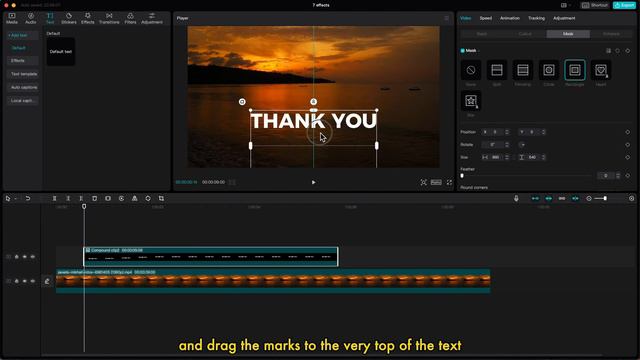Viewport: 640px width, 360px height.
Task: Click the Default text thumbnail
Action: pyautogui.click(x=61, y=51)
